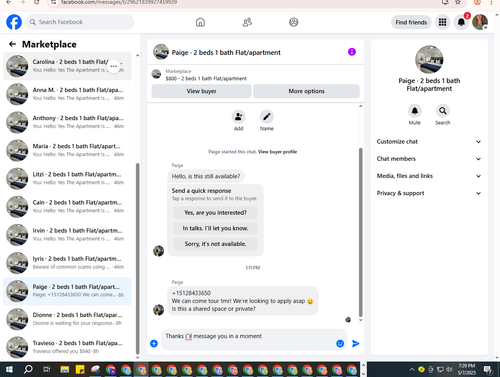Open the three-dot options on Carolina chat

(x=114, y=66)
